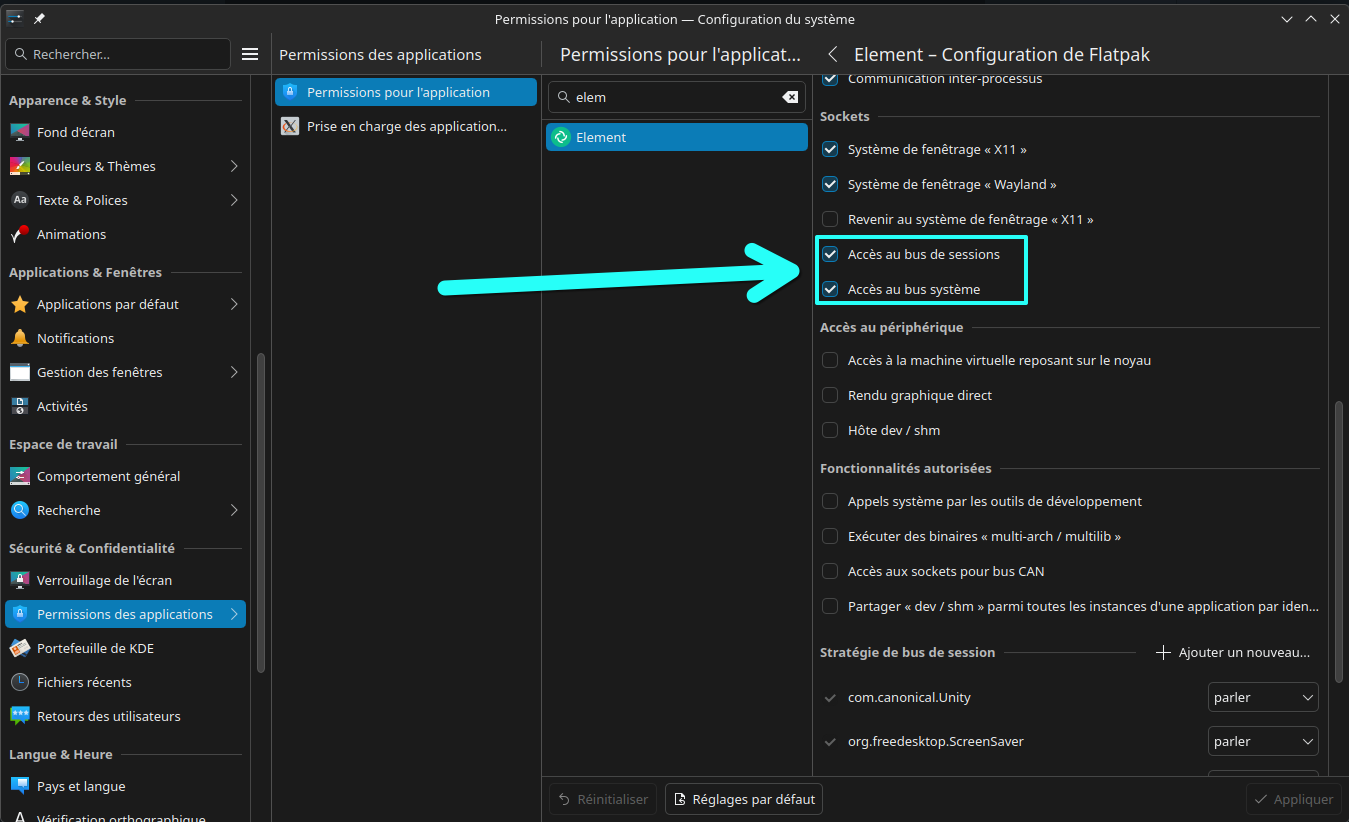
Task: Click the pin icon in the title bar
Action: 40,19
